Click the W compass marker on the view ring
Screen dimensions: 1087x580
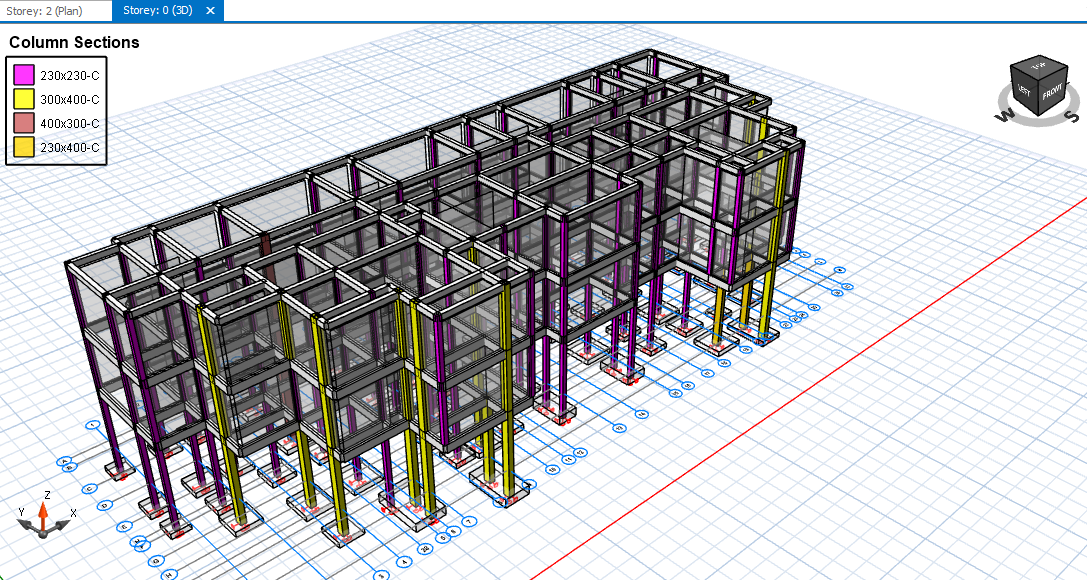coord(1005,114)
